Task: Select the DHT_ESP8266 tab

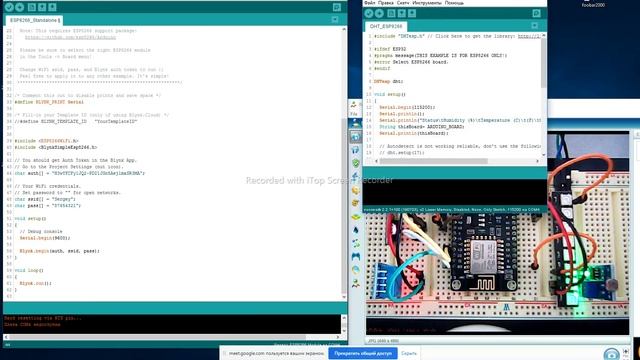Action: pyautogui.click(x=386, y=27)
